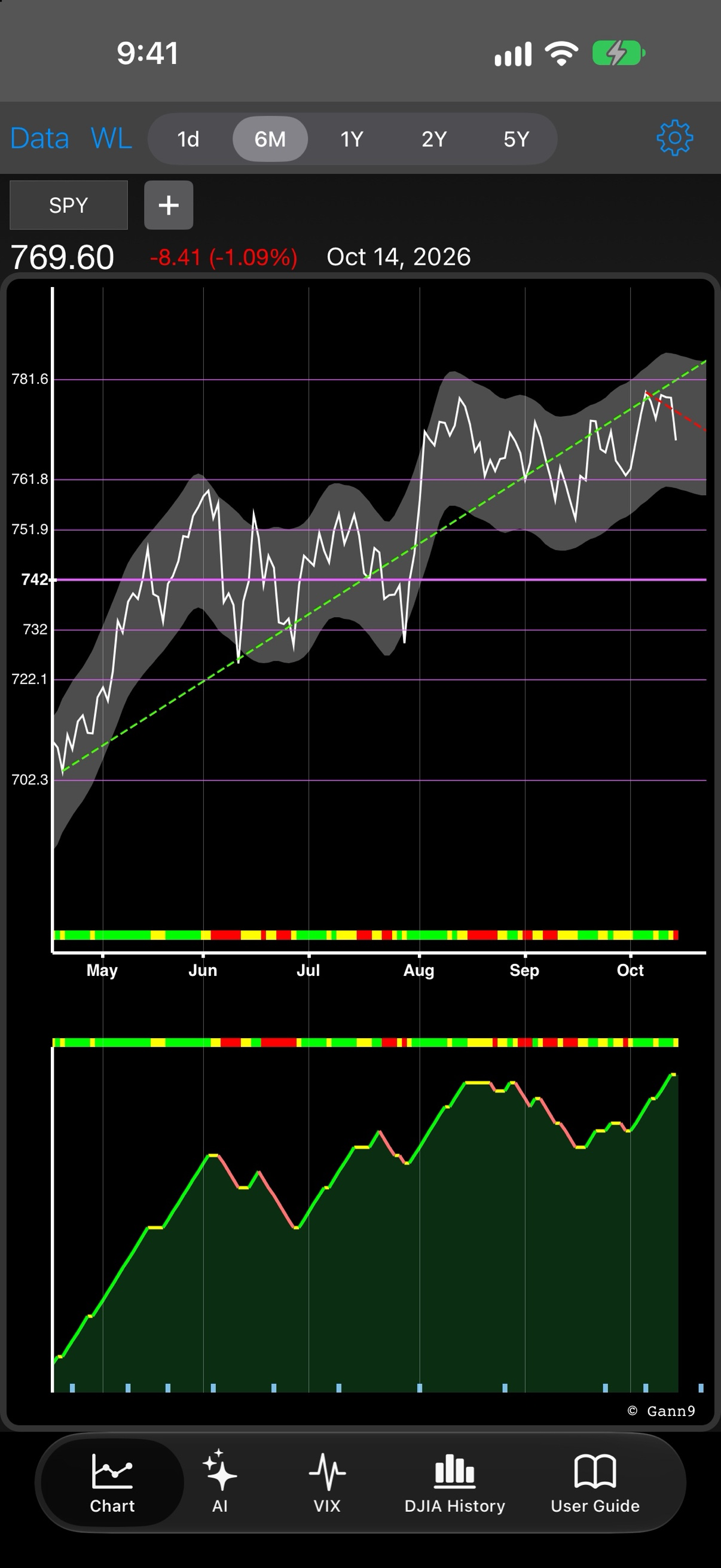The width and height of the screenshot is (721, 1568).
Task: Click the May axis label
Action: click(102, 970)
